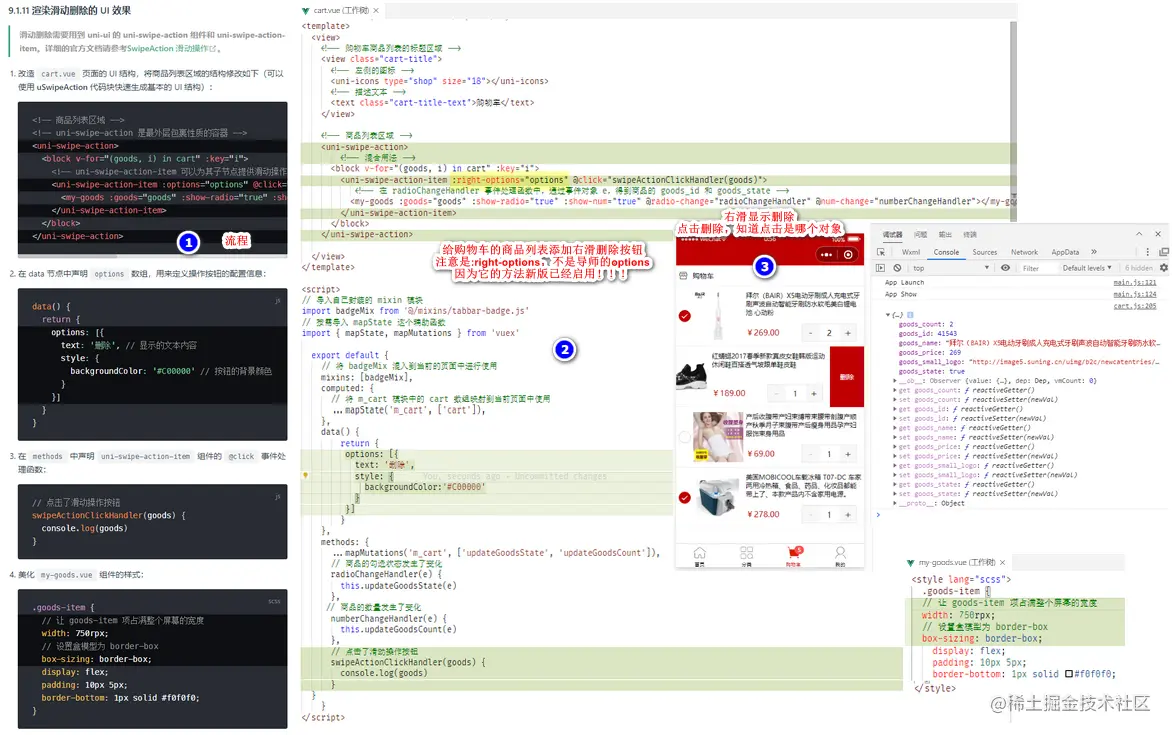Open the SwipeAction 滑动操作 documentation link
The image size is (1172, 735).
coord(167,49)
